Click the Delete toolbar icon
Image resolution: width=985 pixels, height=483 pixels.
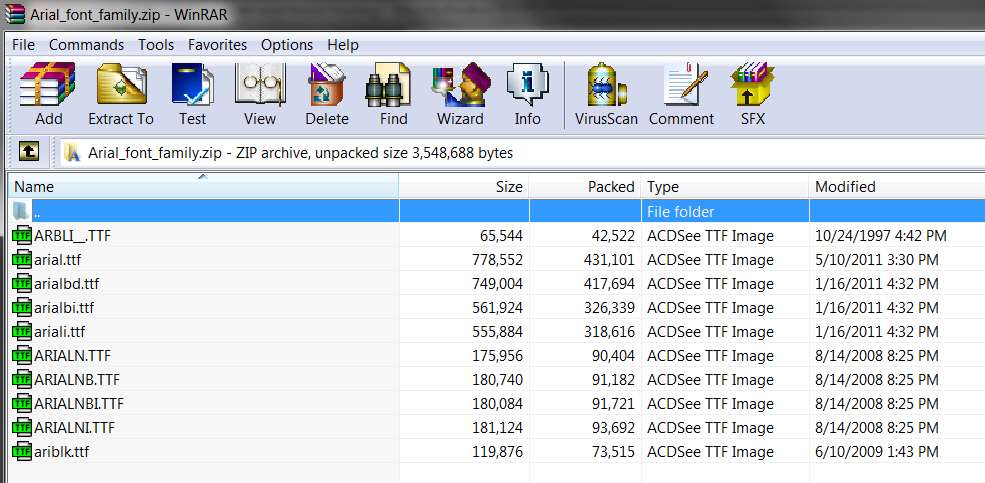coord(327,94)
